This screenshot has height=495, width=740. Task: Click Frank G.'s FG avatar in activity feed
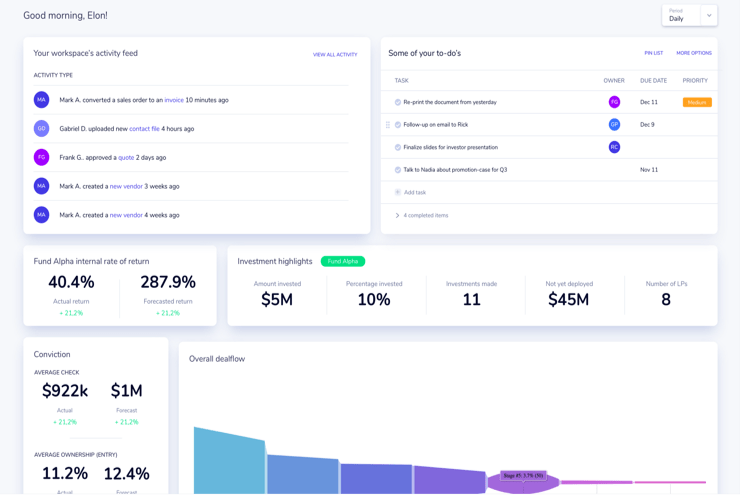[x=41, y=157]
